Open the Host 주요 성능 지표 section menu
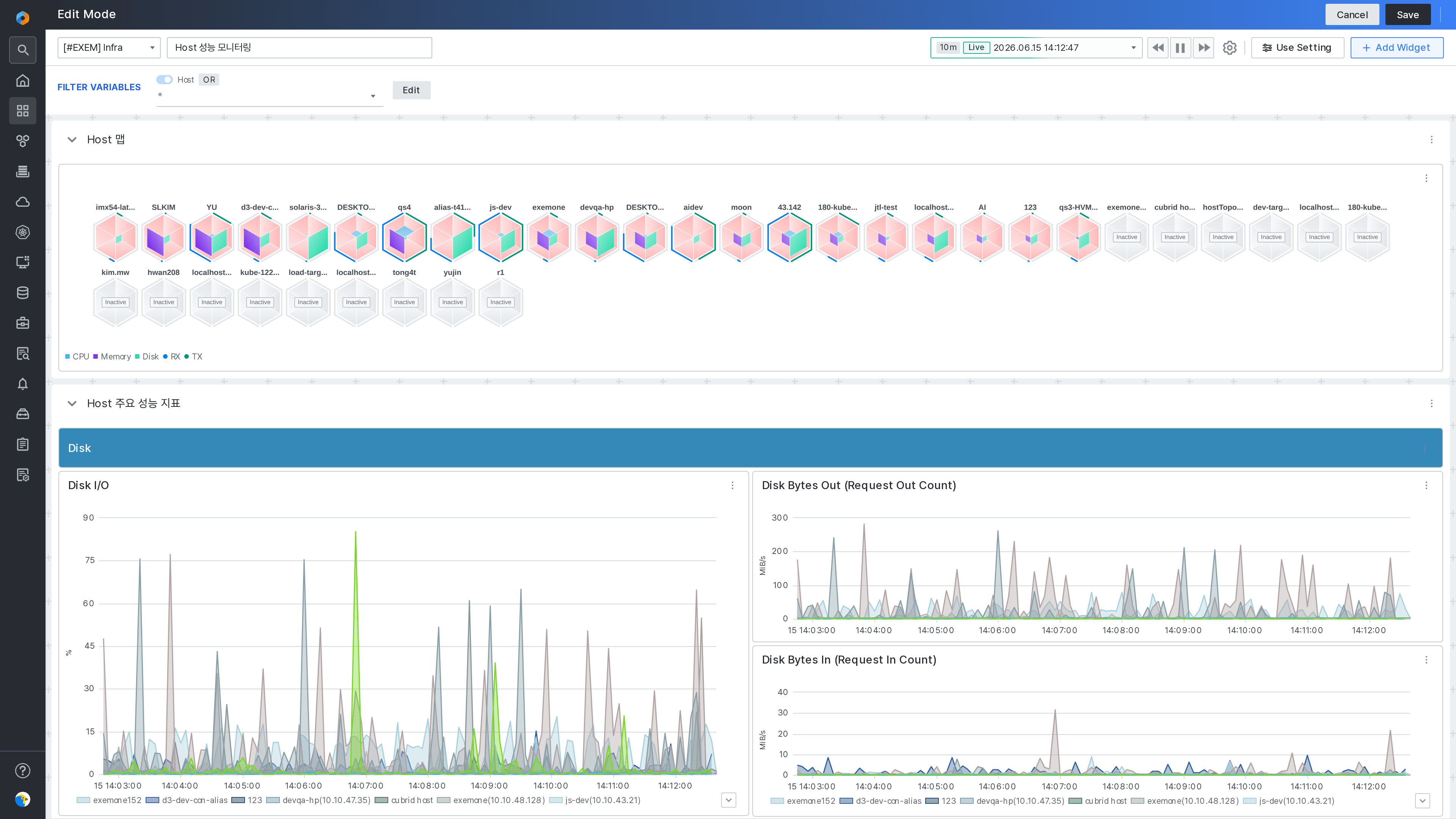Image resolution: width=1456 pixels, height=819 pixels. pyautogui.click(x=1432, y=403)
